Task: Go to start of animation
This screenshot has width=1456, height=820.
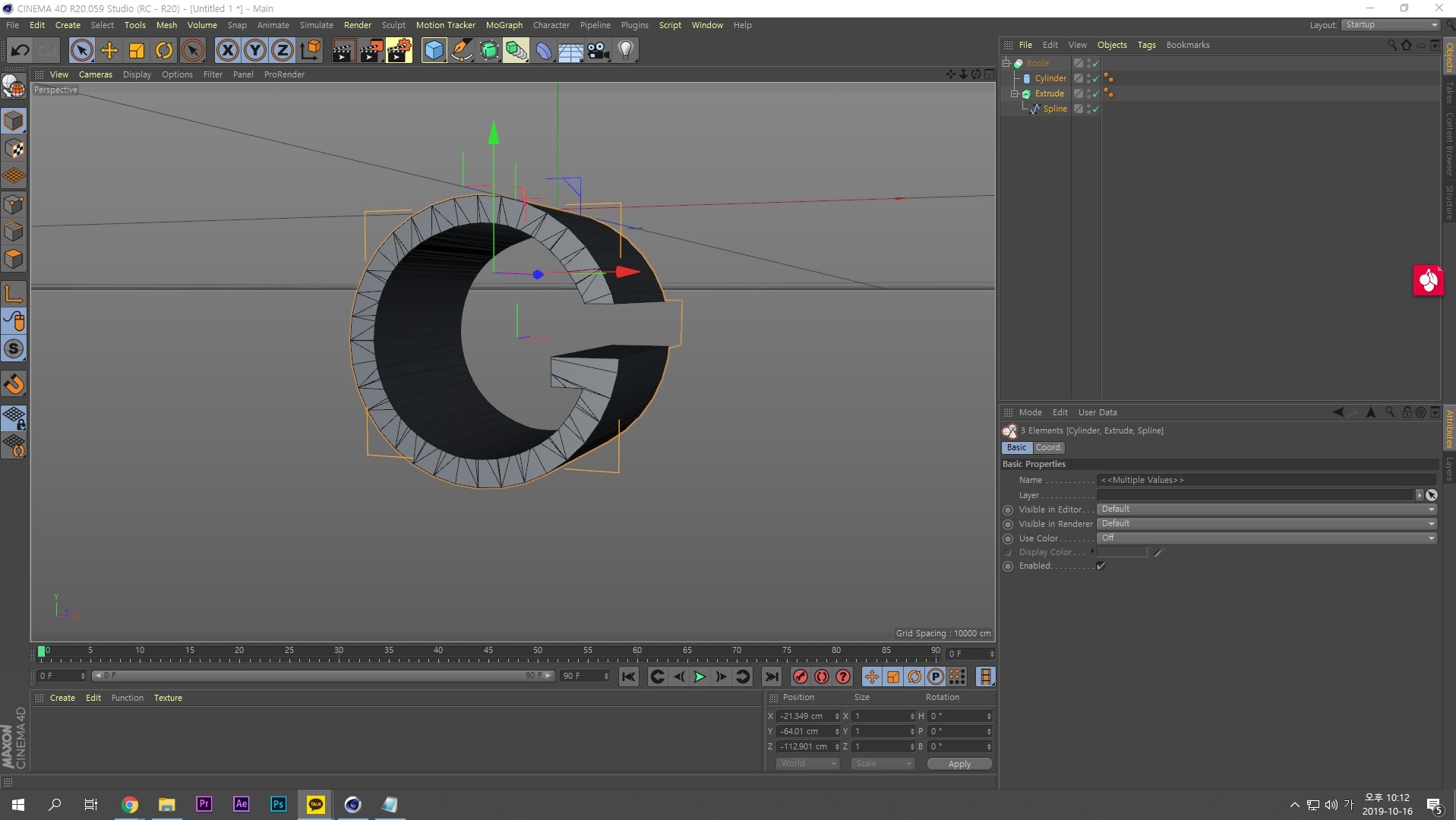Action: point(629,676)
